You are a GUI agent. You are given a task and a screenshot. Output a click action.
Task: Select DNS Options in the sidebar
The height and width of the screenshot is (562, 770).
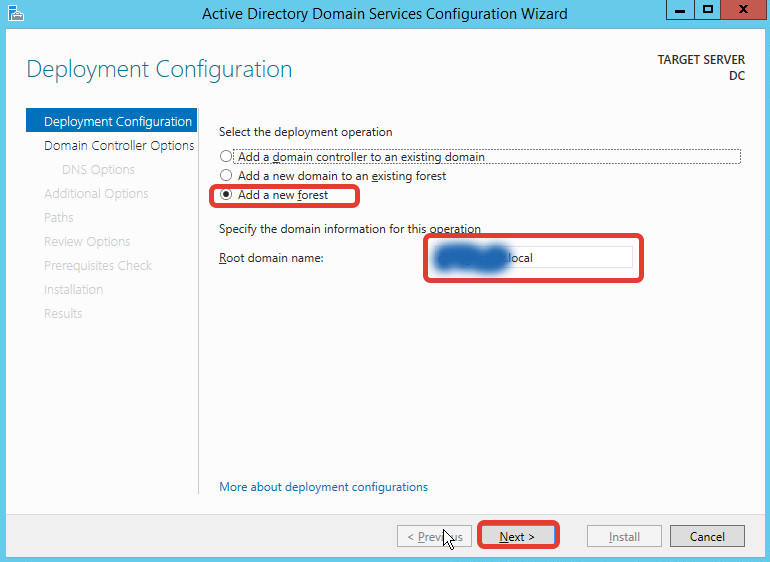point(98,170)
